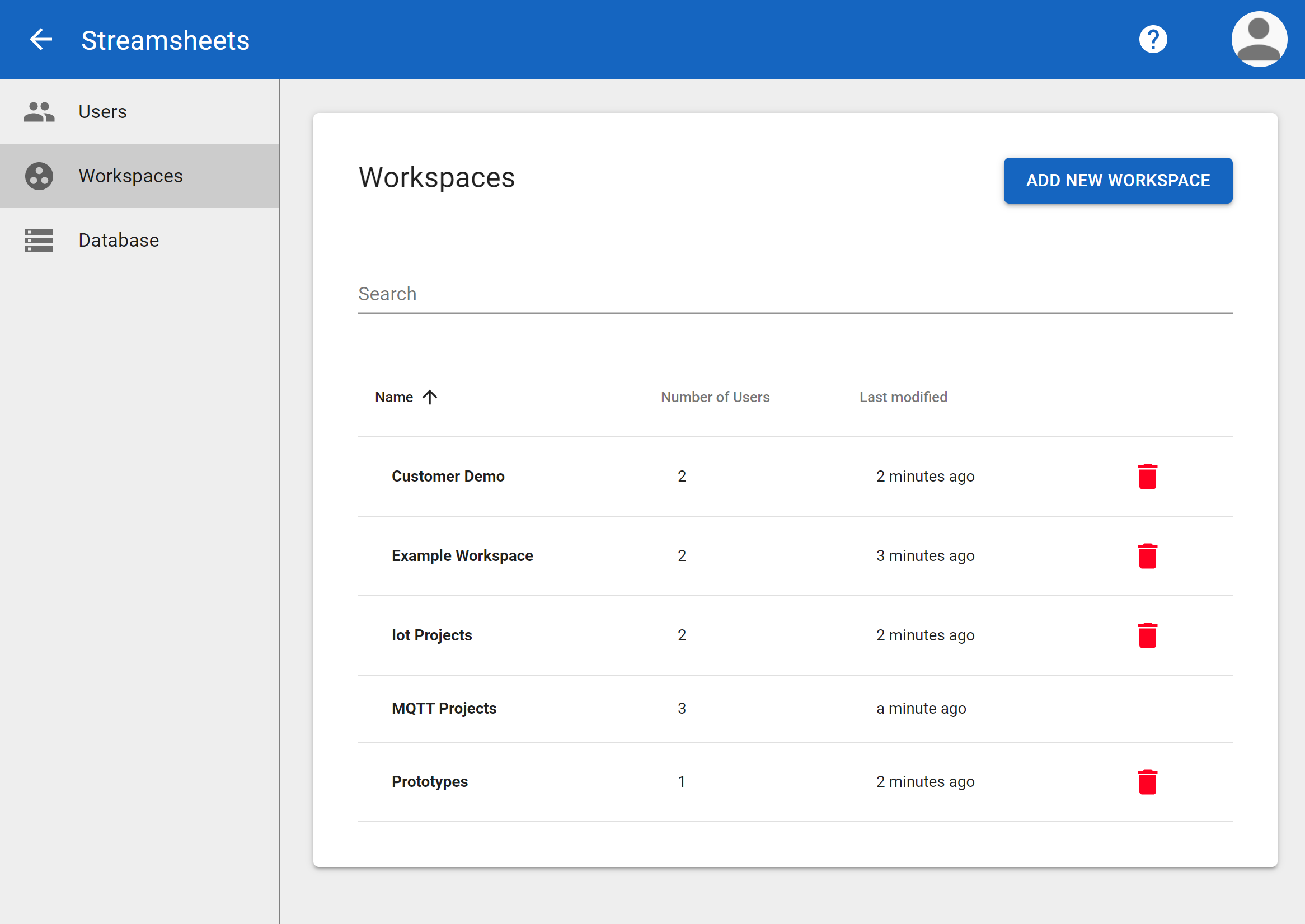The image size is (1305, 924).
Task: Click user count 2 for Iot Projects
Action: (x=682, y=635)
